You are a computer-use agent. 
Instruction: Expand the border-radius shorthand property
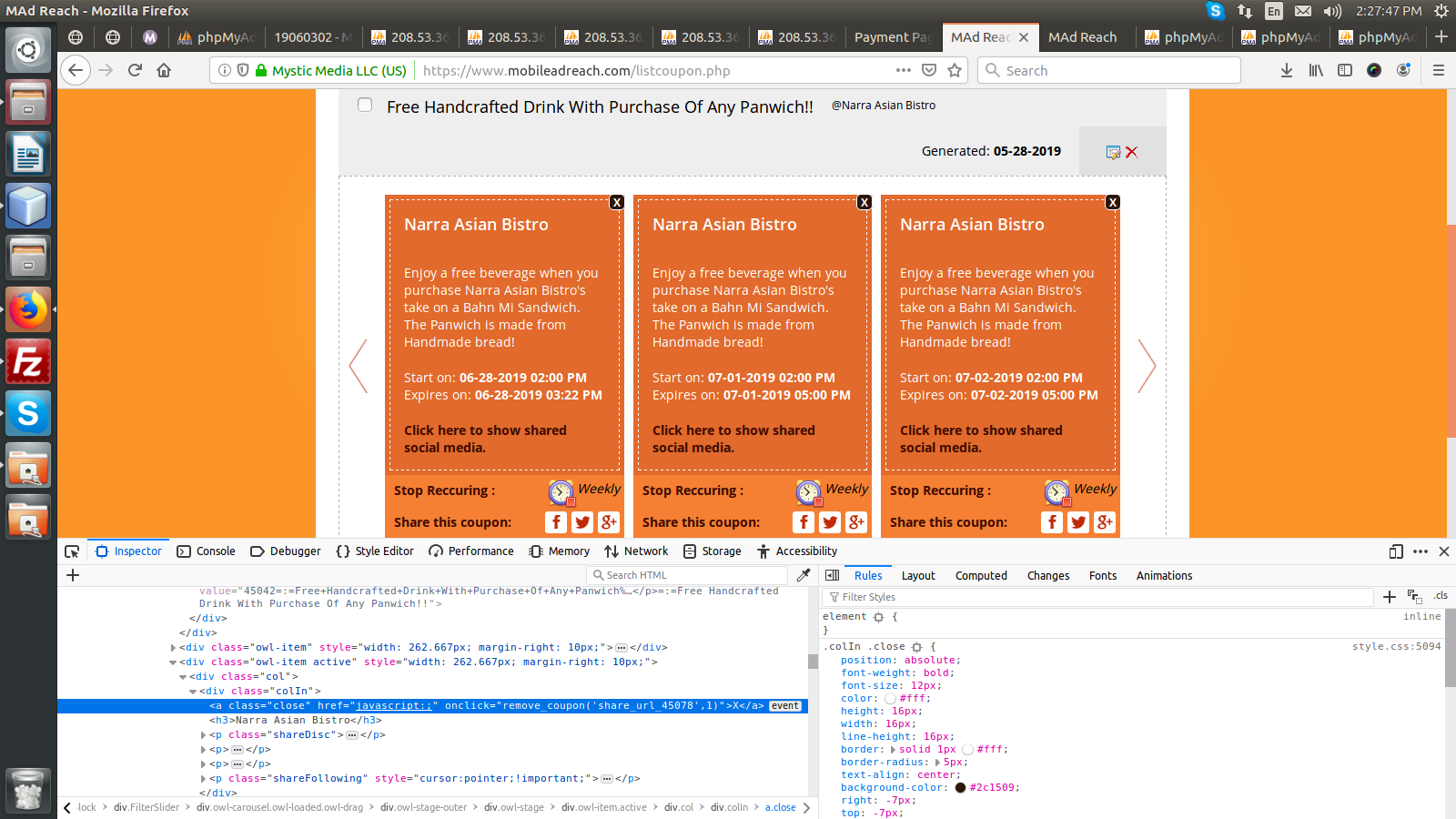point(937,763)
